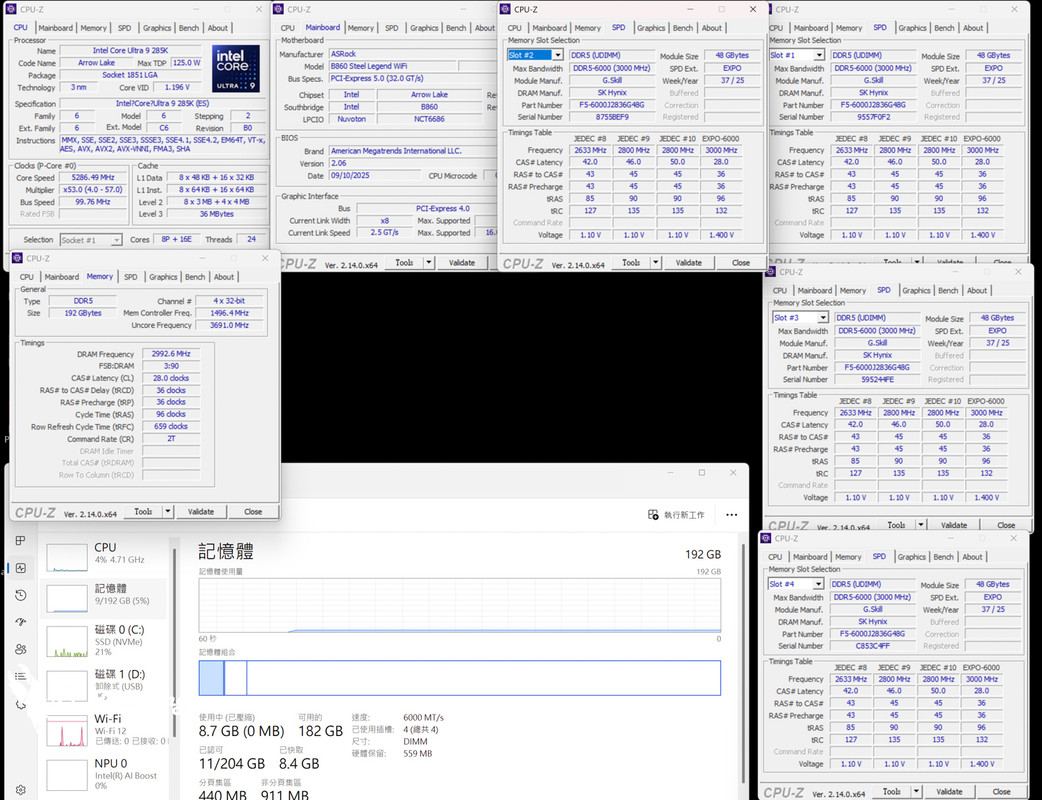This screenshot has width=1042, height=800.
Task: Open Task Manager three-dot more menu
Action: click(732, 515)
